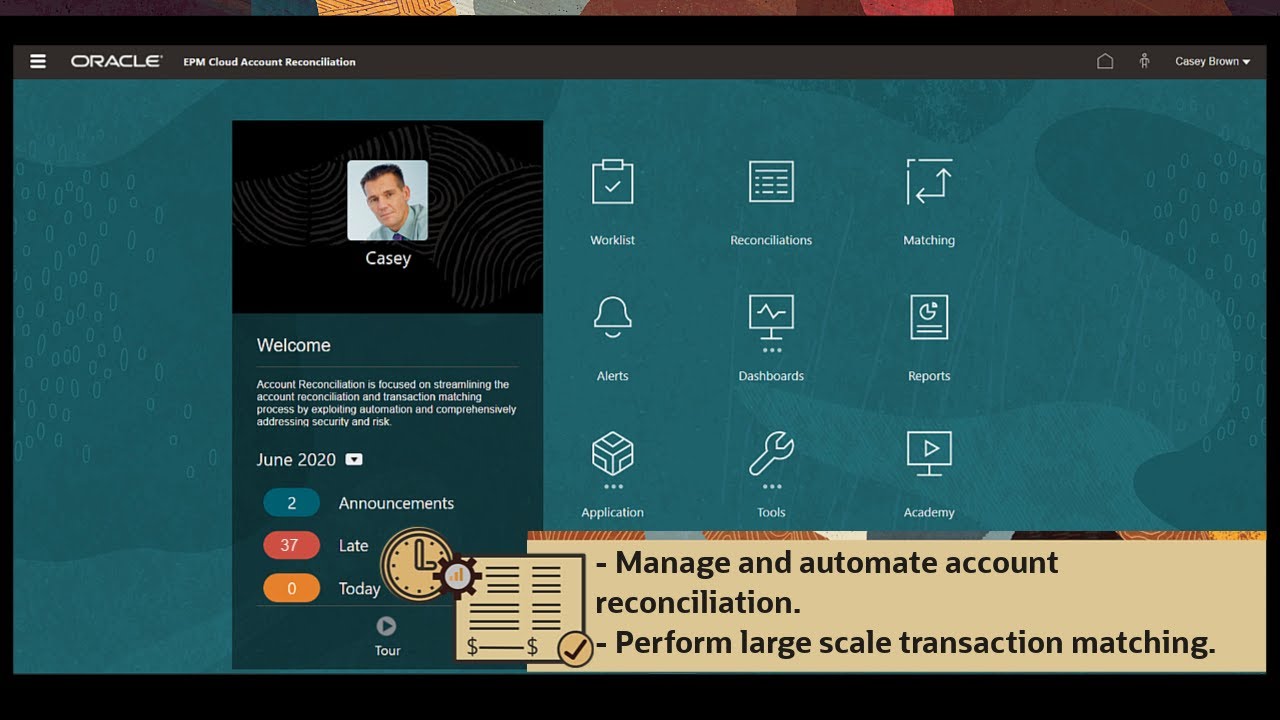The width and height of the screenshot is (1280, 720).
Task: Open the Matching icon
Action: pyautogui.click(x=929, y=182)
